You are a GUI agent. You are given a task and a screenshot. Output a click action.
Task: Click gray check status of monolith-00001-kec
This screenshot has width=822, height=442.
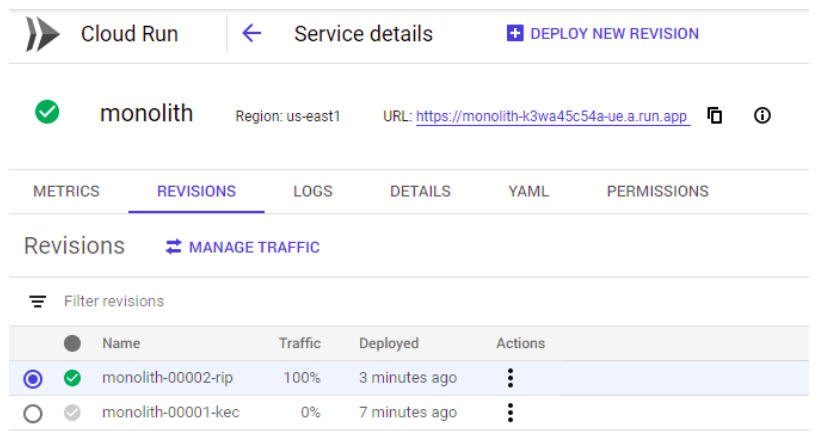tap(72, 413)
